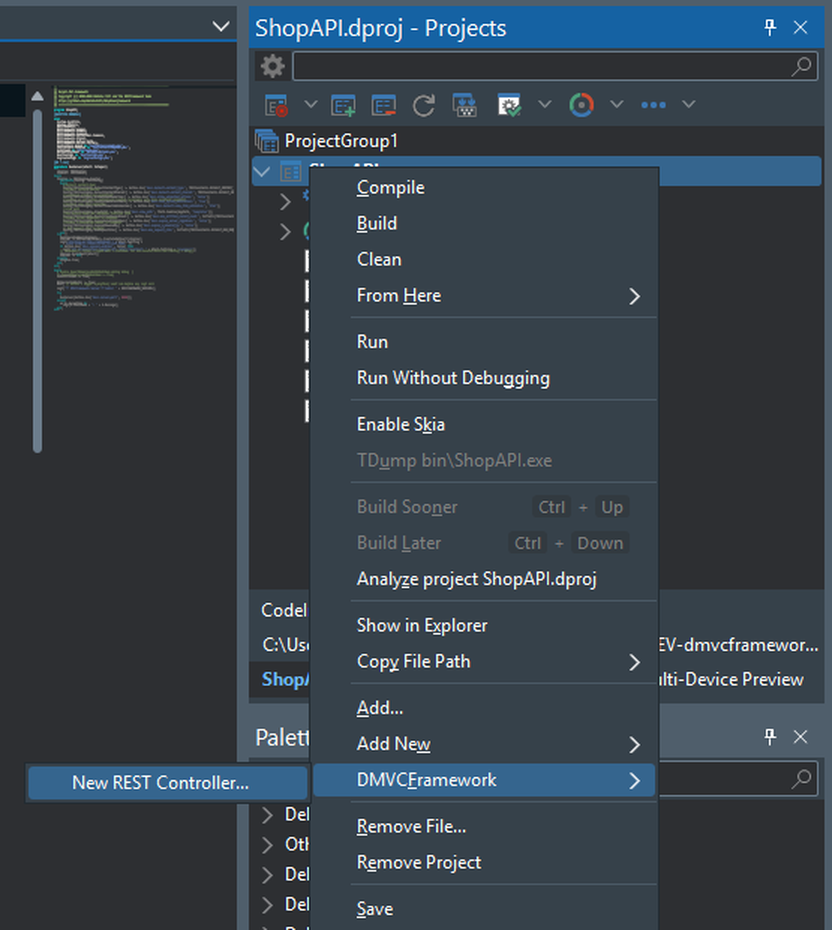Viewport: 832px width, 930px height.
Task: Click the Add New Project icon
Action: (343, 105)
